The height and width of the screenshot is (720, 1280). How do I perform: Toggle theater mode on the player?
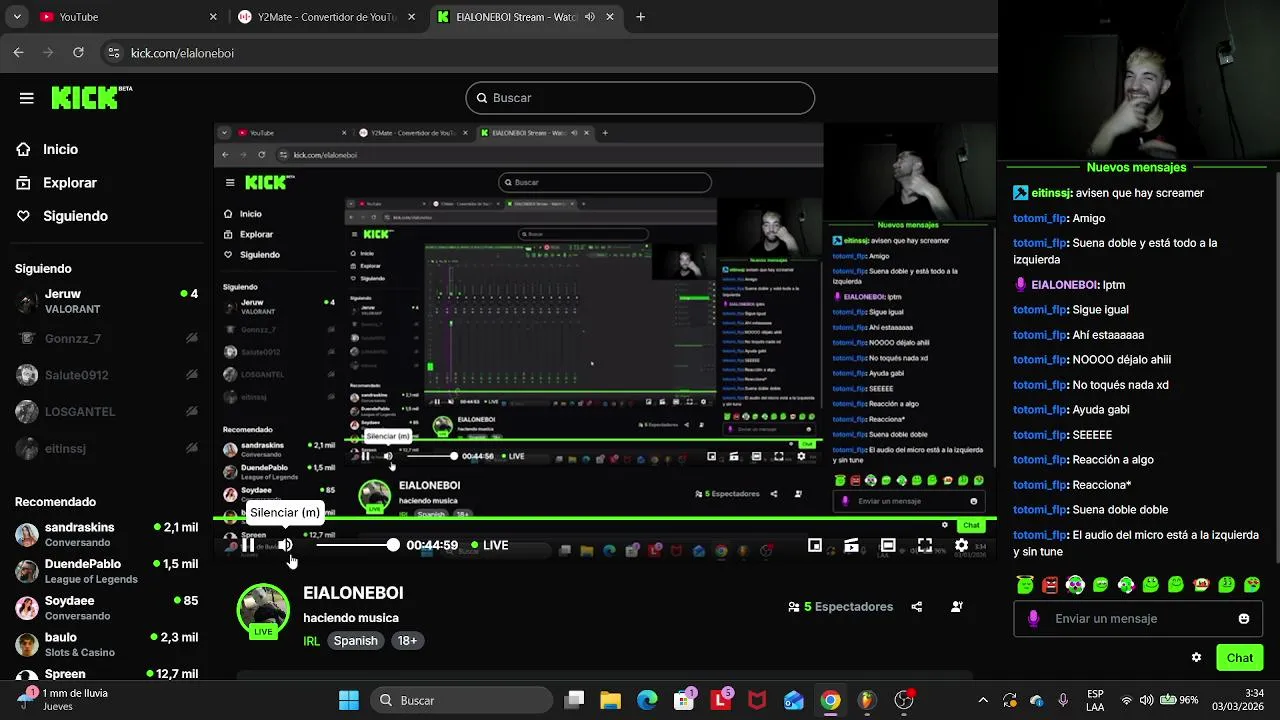888,545
